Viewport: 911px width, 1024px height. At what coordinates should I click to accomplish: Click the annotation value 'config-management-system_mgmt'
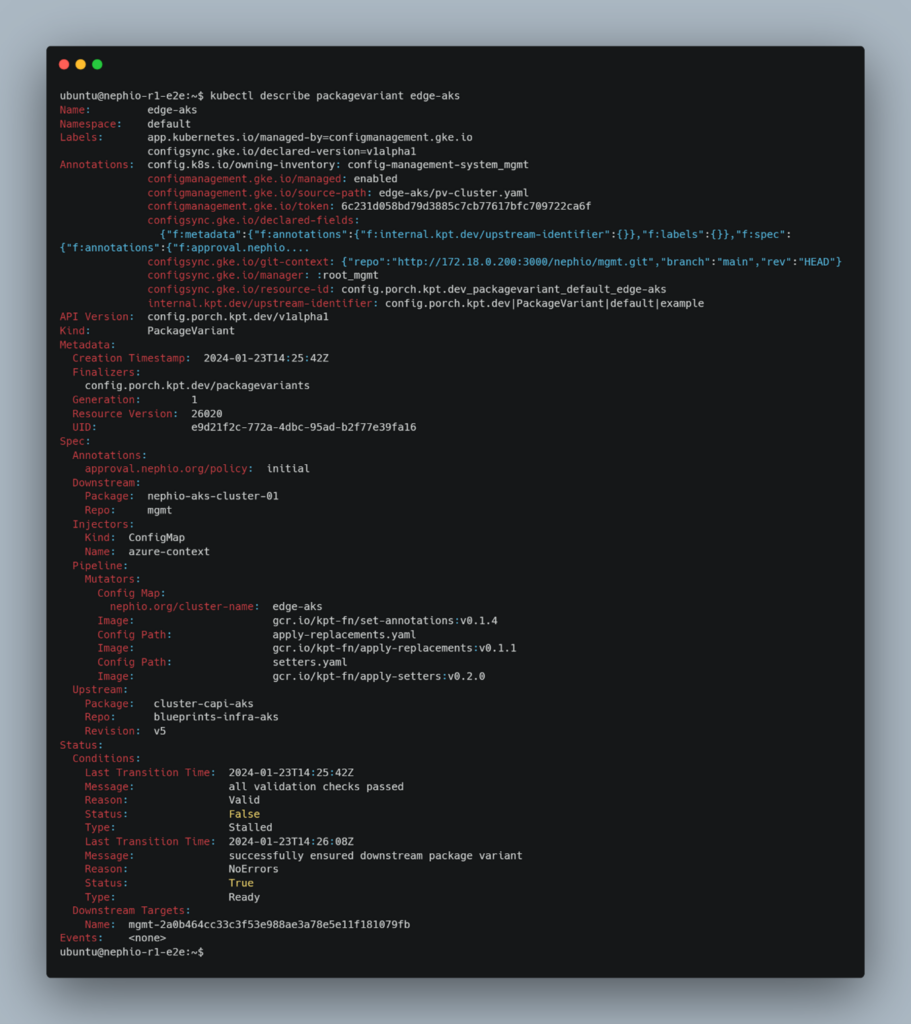(x=438, y=165)
